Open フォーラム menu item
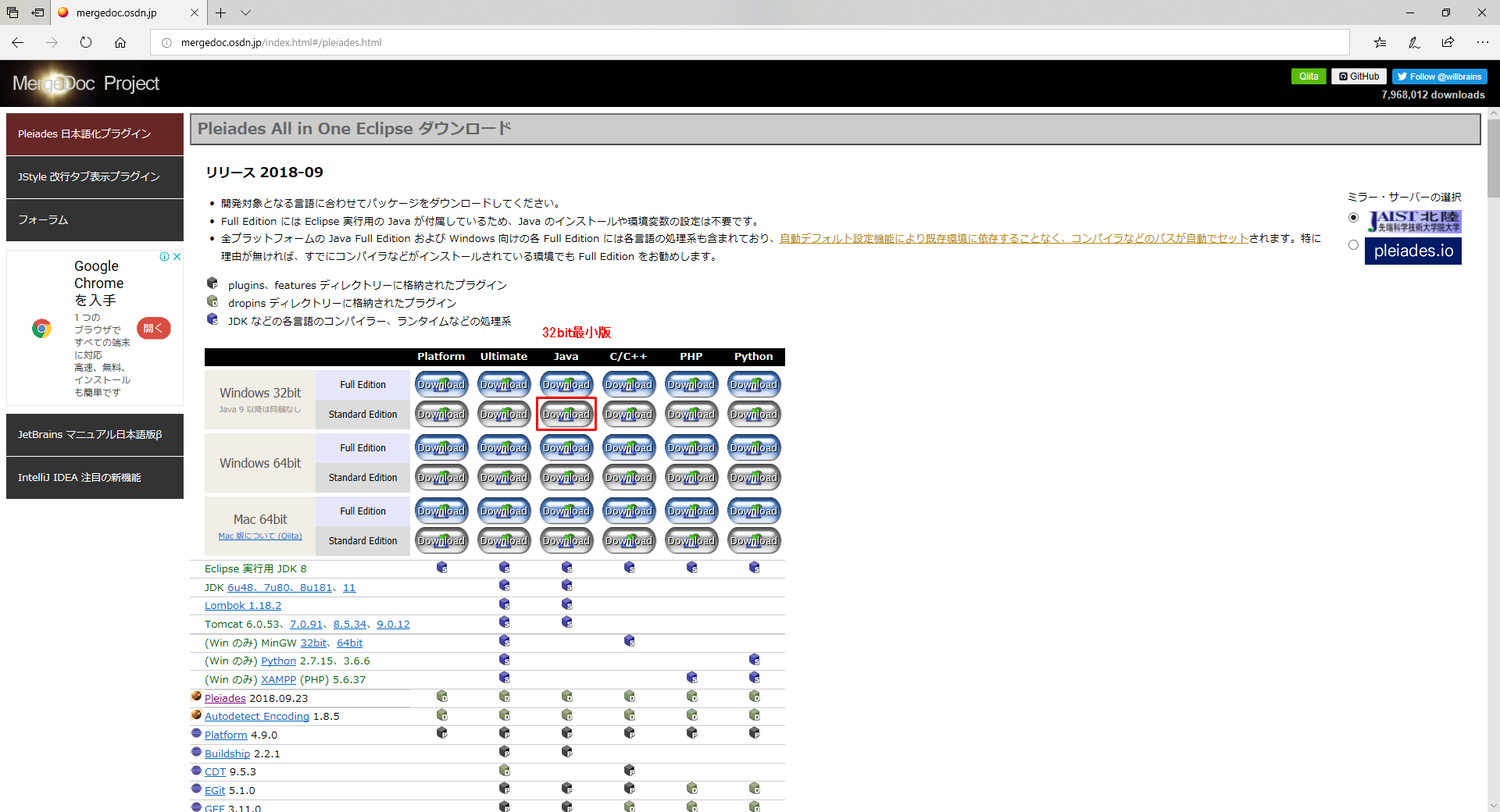This screenshot has width=1500, height=812. point(95,220)
